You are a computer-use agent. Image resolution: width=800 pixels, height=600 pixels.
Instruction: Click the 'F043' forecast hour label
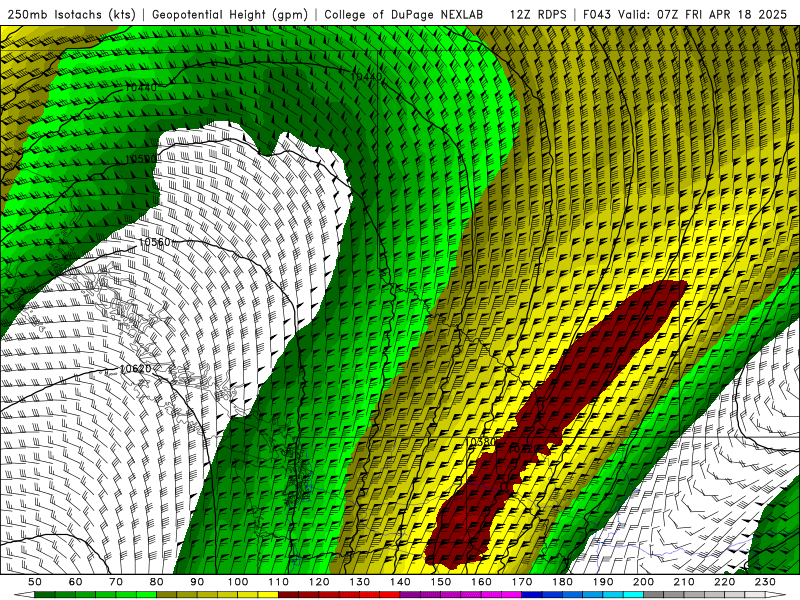(597, 14)
